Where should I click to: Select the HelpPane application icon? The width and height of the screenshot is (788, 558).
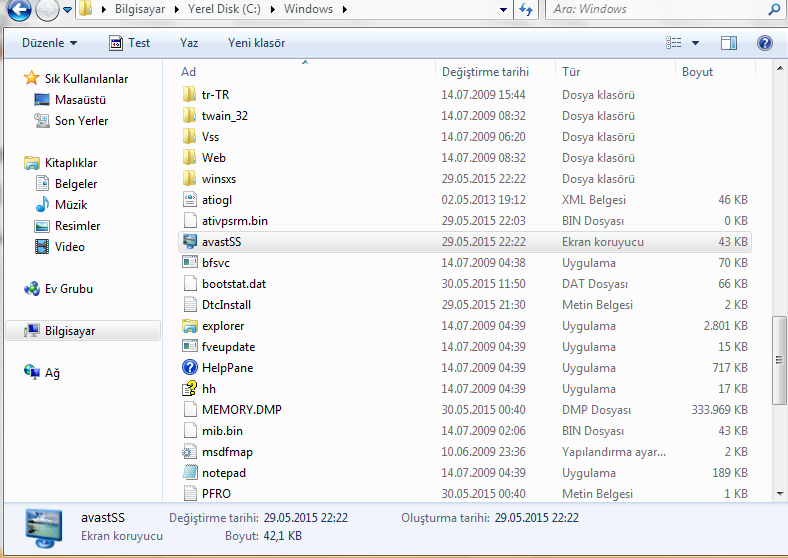click(x=191, y=368)
